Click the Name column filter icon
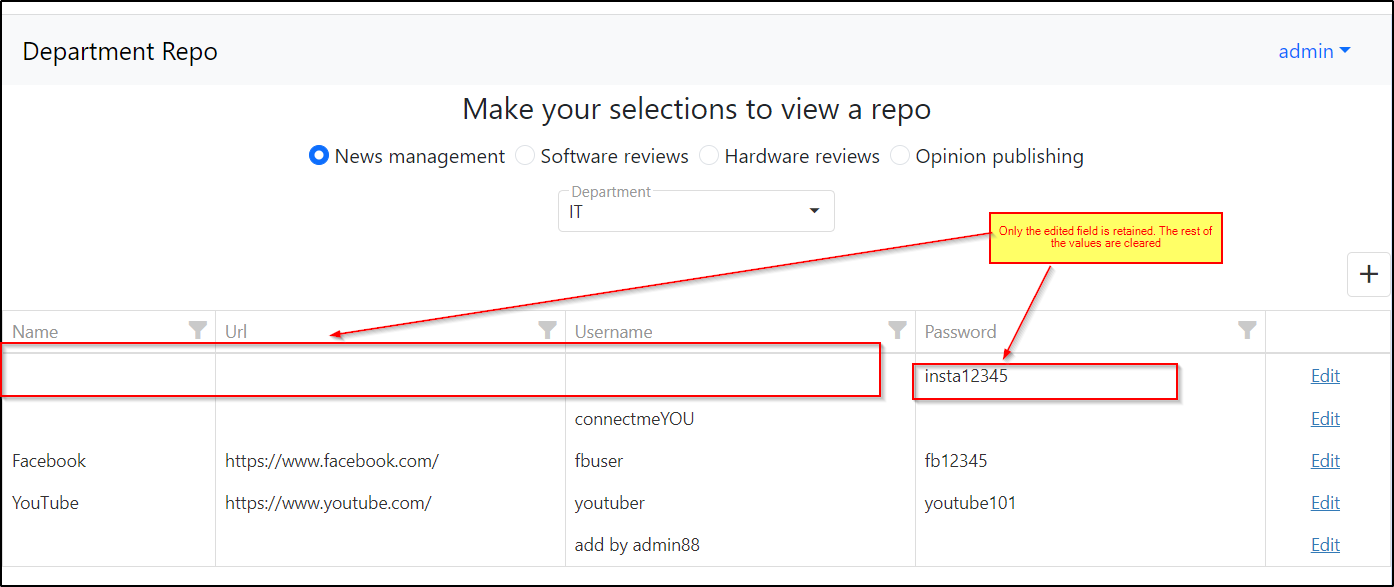Viewport: 1394px width, 587px height. tap(198, 330)
